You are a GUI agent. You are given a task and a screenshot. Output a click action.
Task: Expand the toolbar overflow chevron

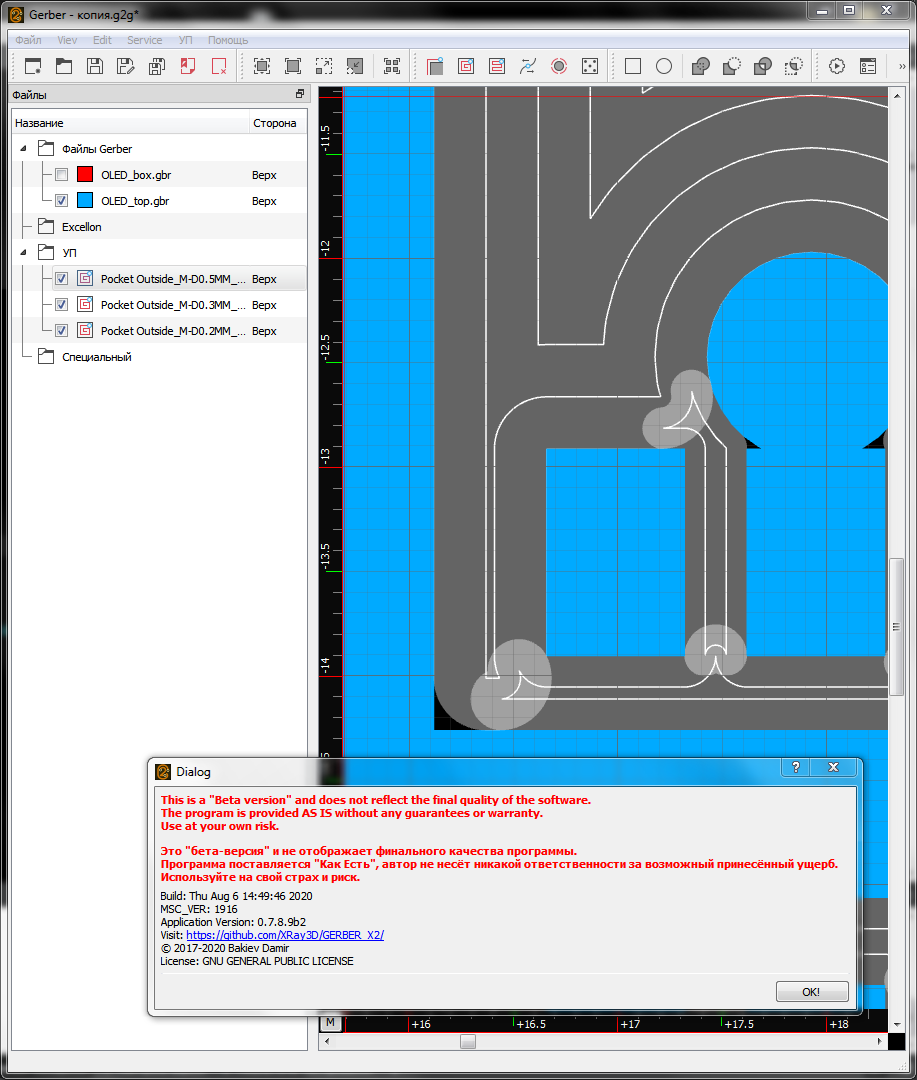[902, 66]
